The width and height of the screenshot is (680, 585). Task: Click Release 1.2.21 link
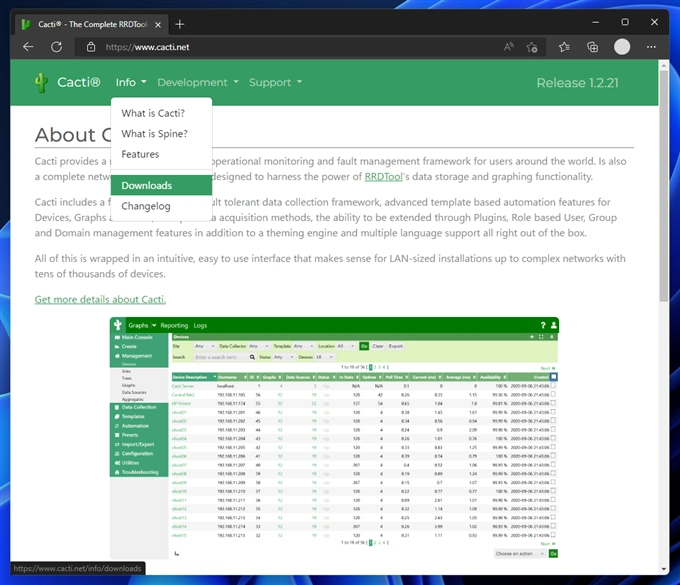[577, 82]
